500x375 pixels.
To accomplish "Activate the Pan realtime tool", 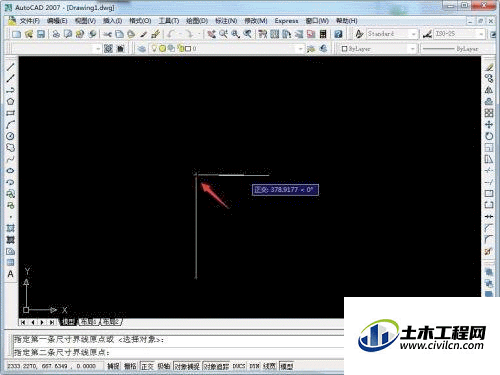I will 212,34.
